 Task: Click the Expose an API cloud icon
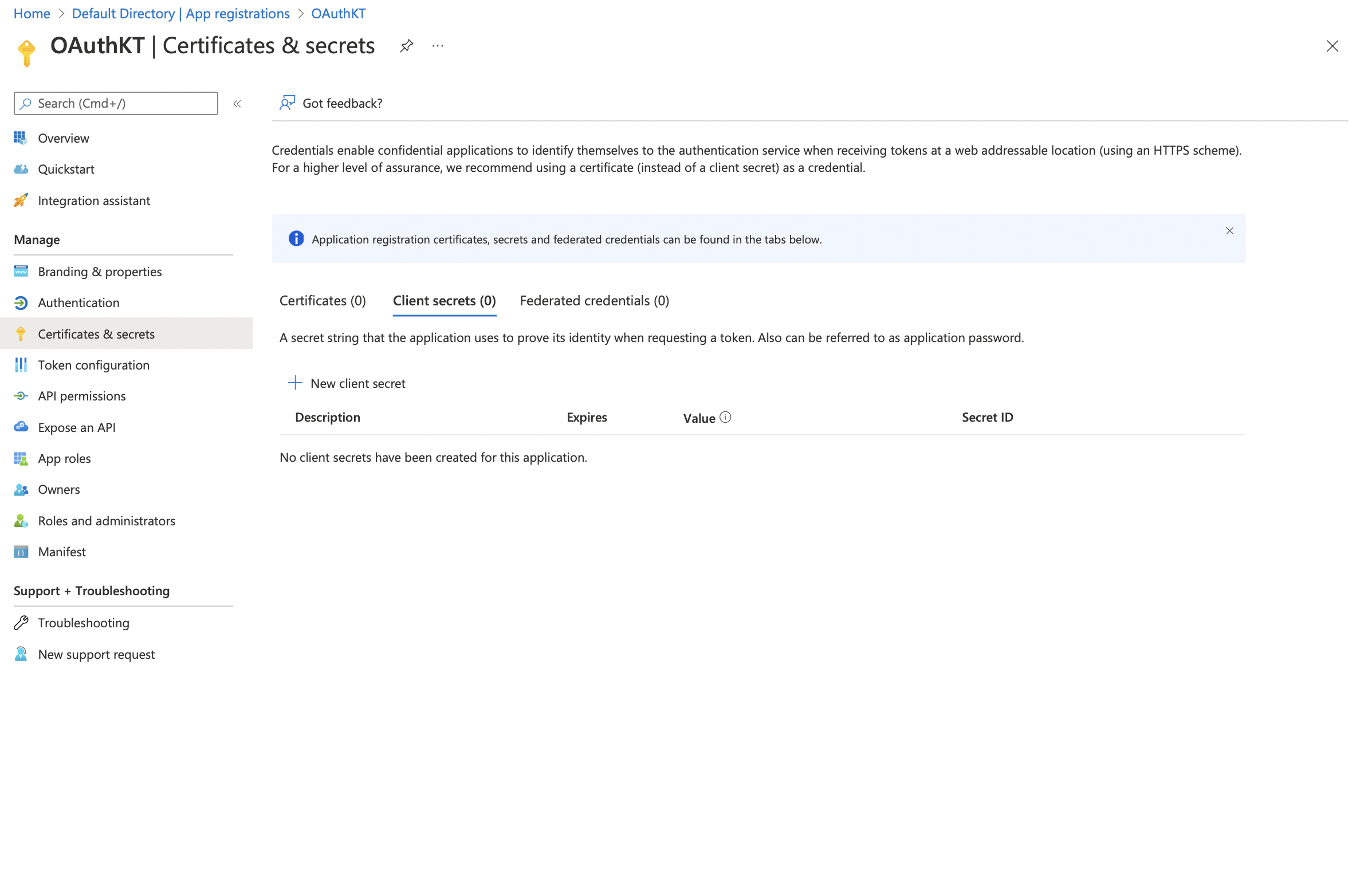pyautogui.click(x=21, y=427)
